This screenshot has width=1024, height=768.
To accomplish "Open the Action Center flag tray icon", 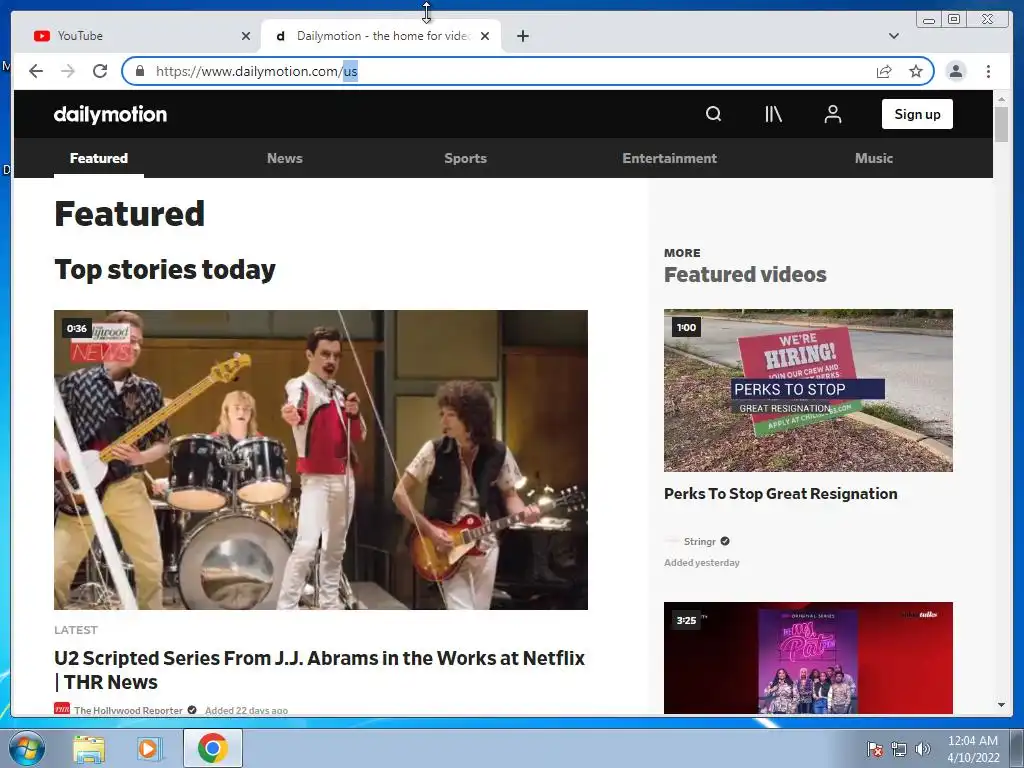I will [875, 749].
